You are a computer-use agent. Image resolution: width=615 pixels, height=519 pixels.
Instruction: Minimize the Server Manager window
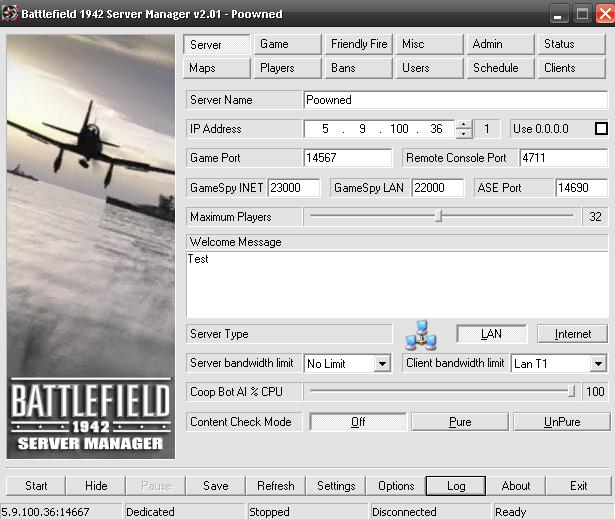point(558,14)
